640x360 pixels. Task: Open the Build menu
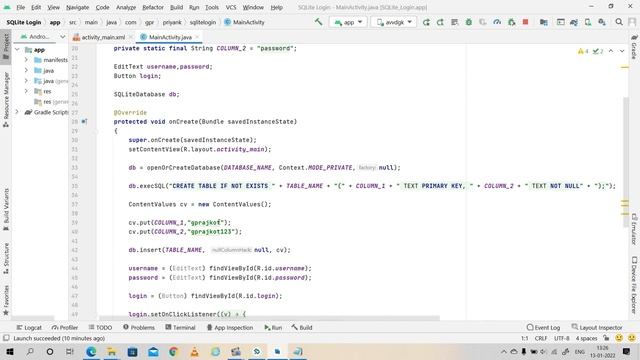pos(176,7)
